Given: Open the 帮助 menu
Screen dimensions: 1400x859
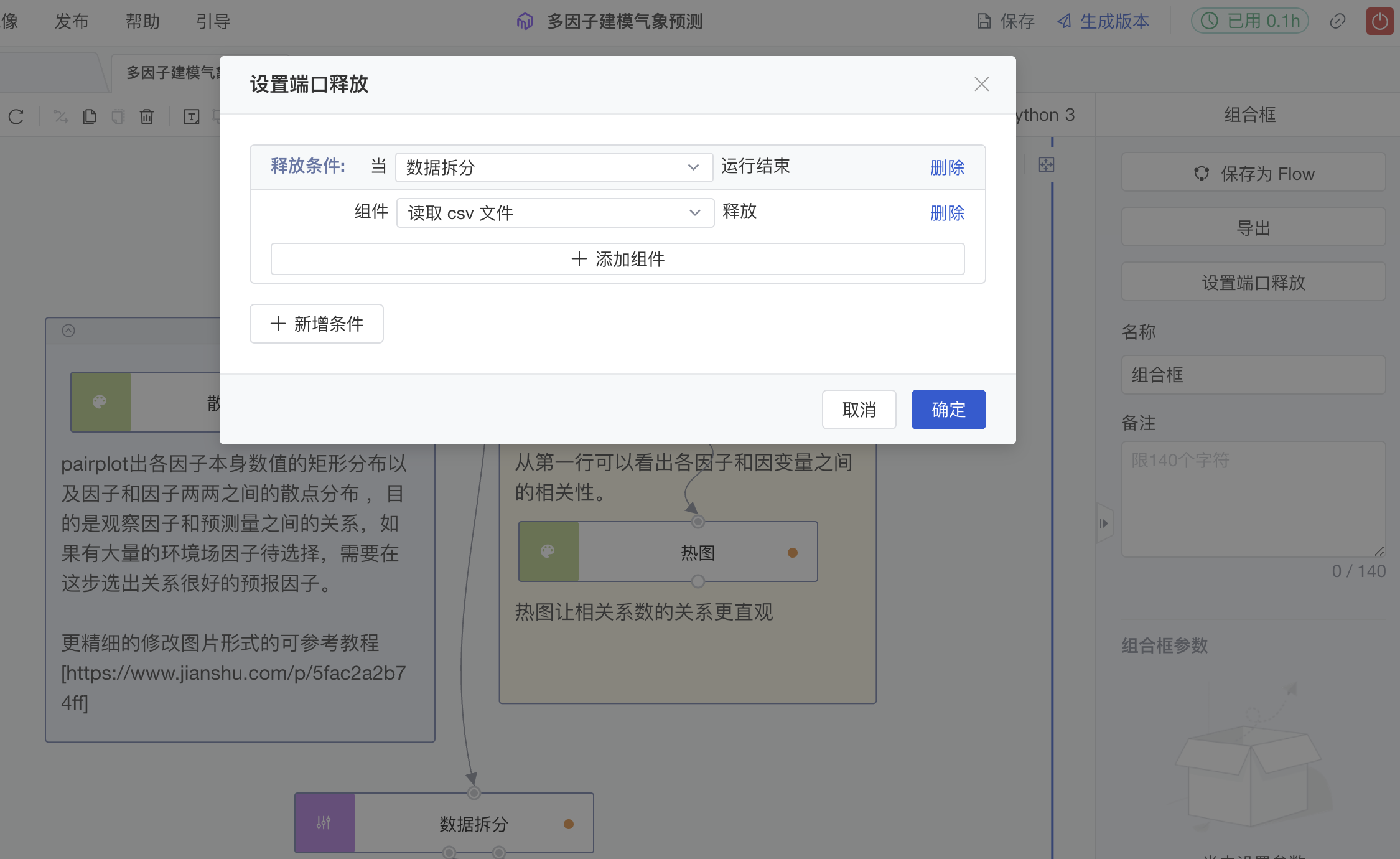Looking at the screenshot, I should [x=142, y=21].
